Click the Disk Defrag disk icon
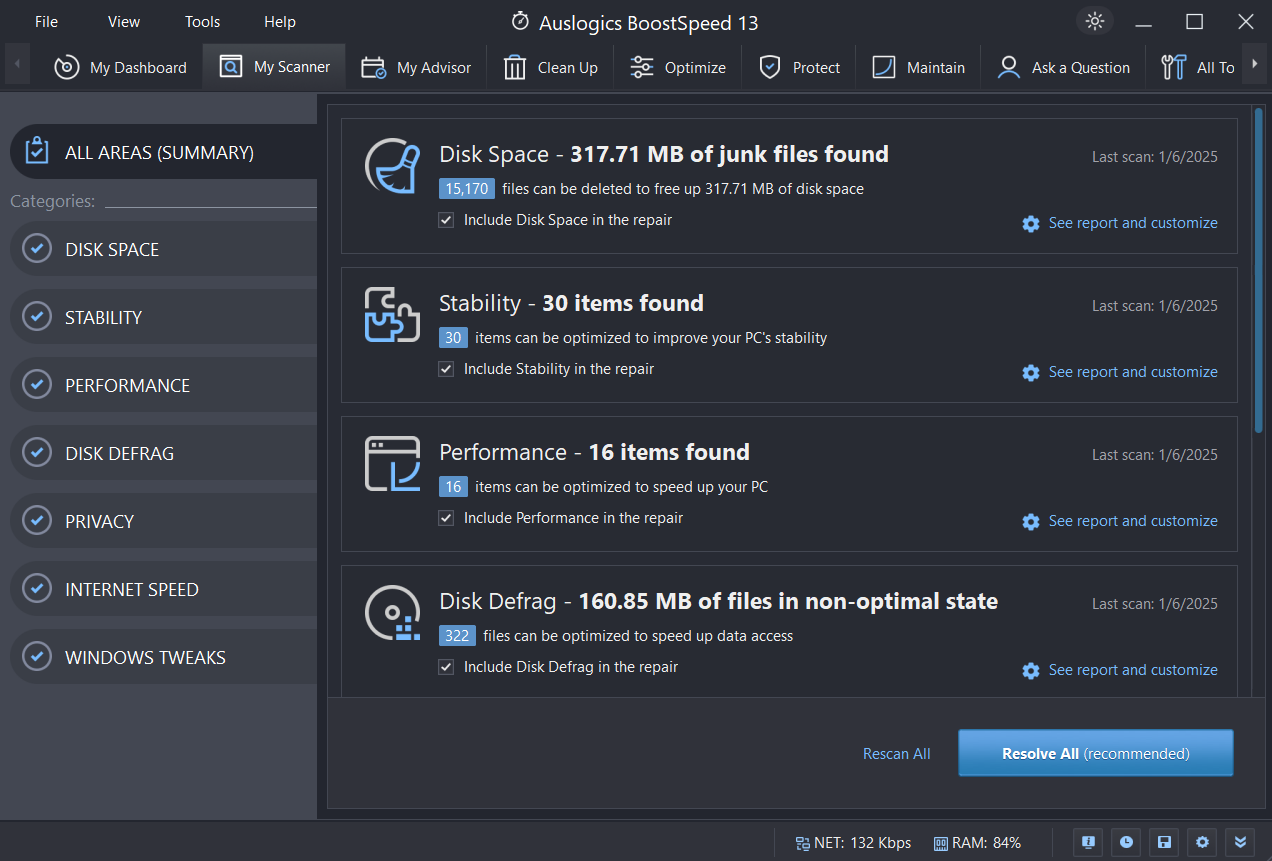The width and height of the screenshot is (1272, 861). point(392,613)
